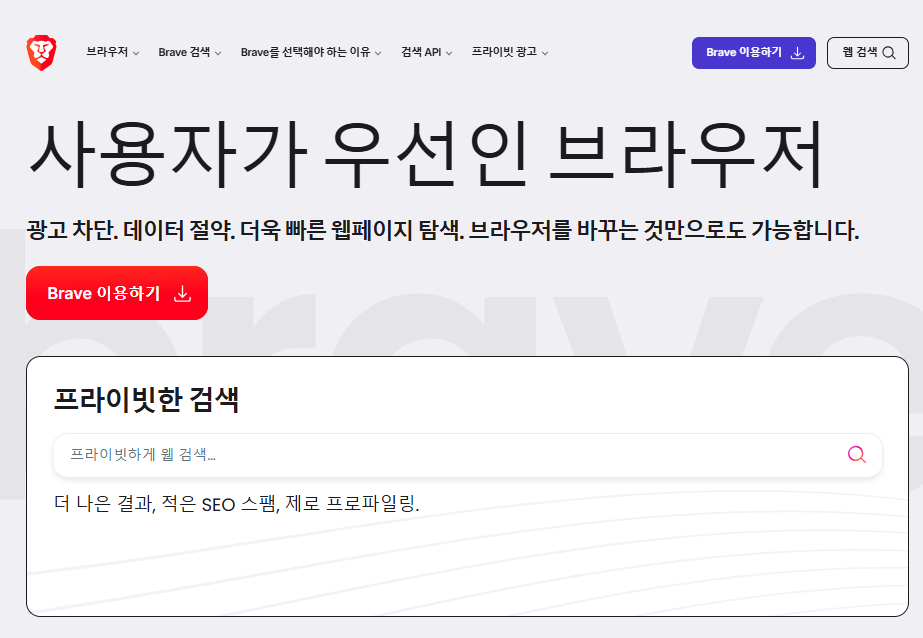Open the 브라우저 menu
This screenshot has width=923, height=638.
(x=112, y=52)
